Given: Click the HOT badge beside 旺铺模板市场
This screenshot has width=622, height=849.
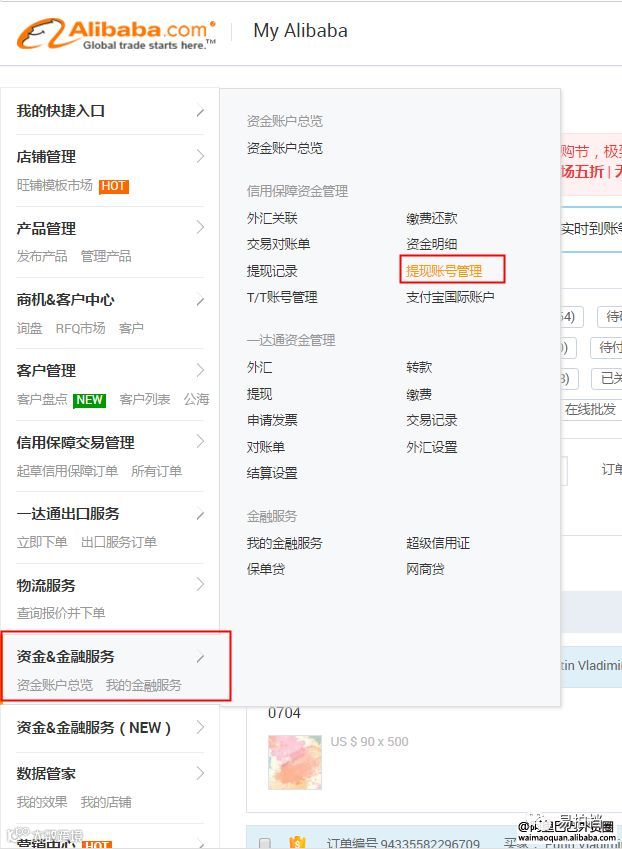Looking at the screenshot, I should tap(114, 186).
